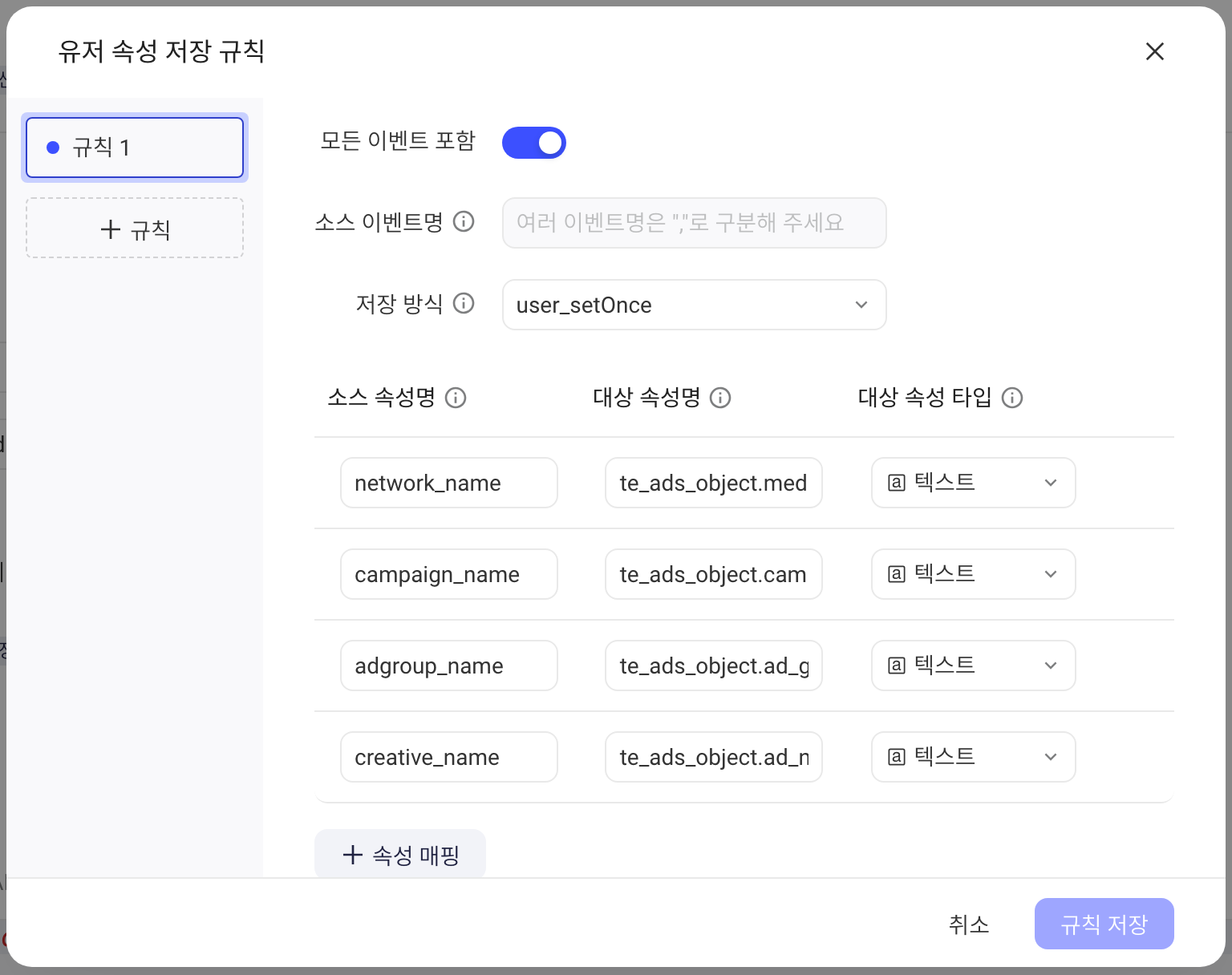Click the 대상 속성명 column header text
Screen dimensions: 1232x975
[x=646, y=398]
